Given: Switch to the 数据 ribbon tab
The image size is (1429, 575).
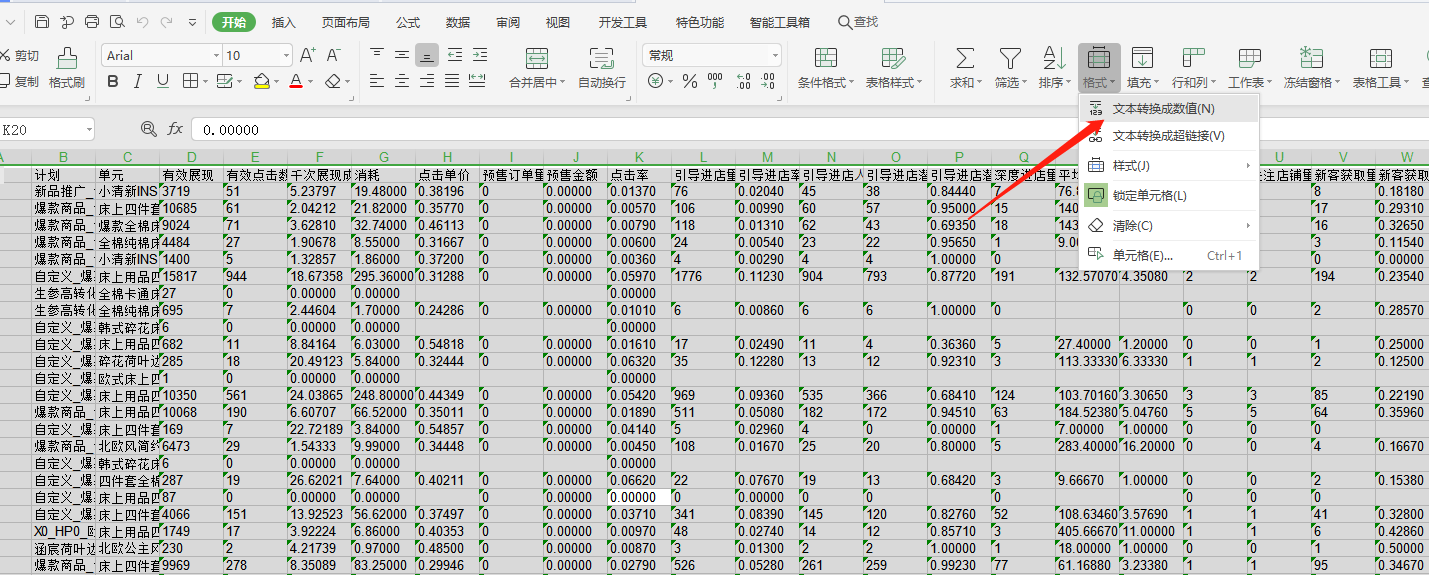Looking at the screenshot, I should (x=458, y=22).
